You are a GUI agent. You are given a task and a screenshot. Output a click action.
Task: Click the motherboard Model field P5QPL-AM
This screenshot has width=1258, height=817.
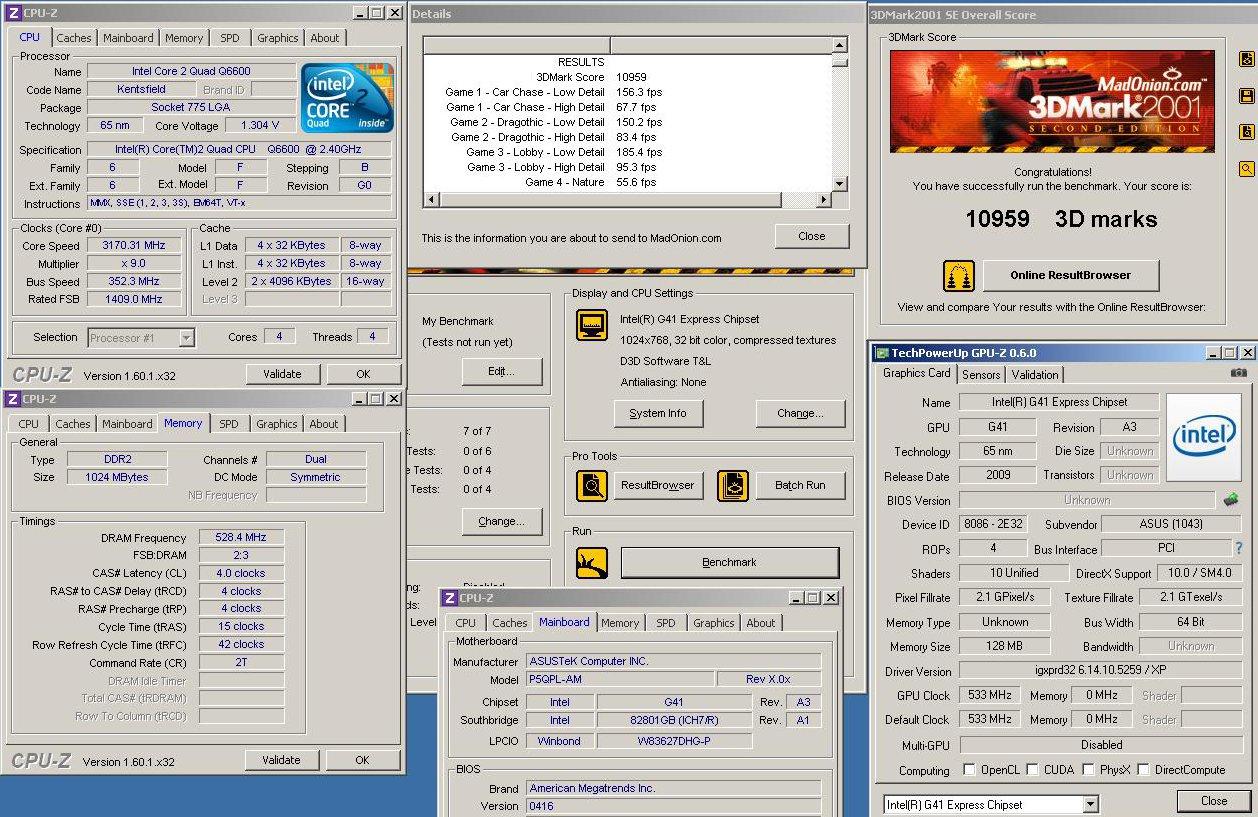click(620, 680)
